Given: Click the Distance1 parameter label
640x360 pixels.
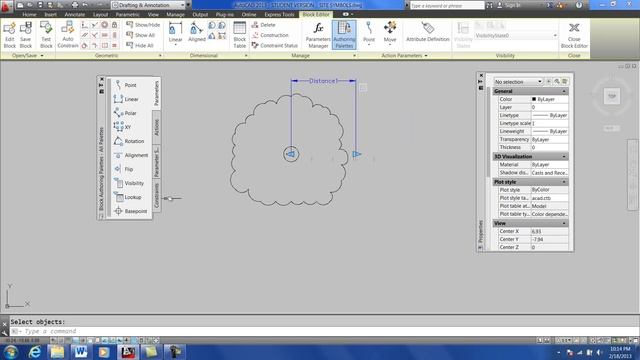Looking at the screenshot, I should [x=323, y=81].
